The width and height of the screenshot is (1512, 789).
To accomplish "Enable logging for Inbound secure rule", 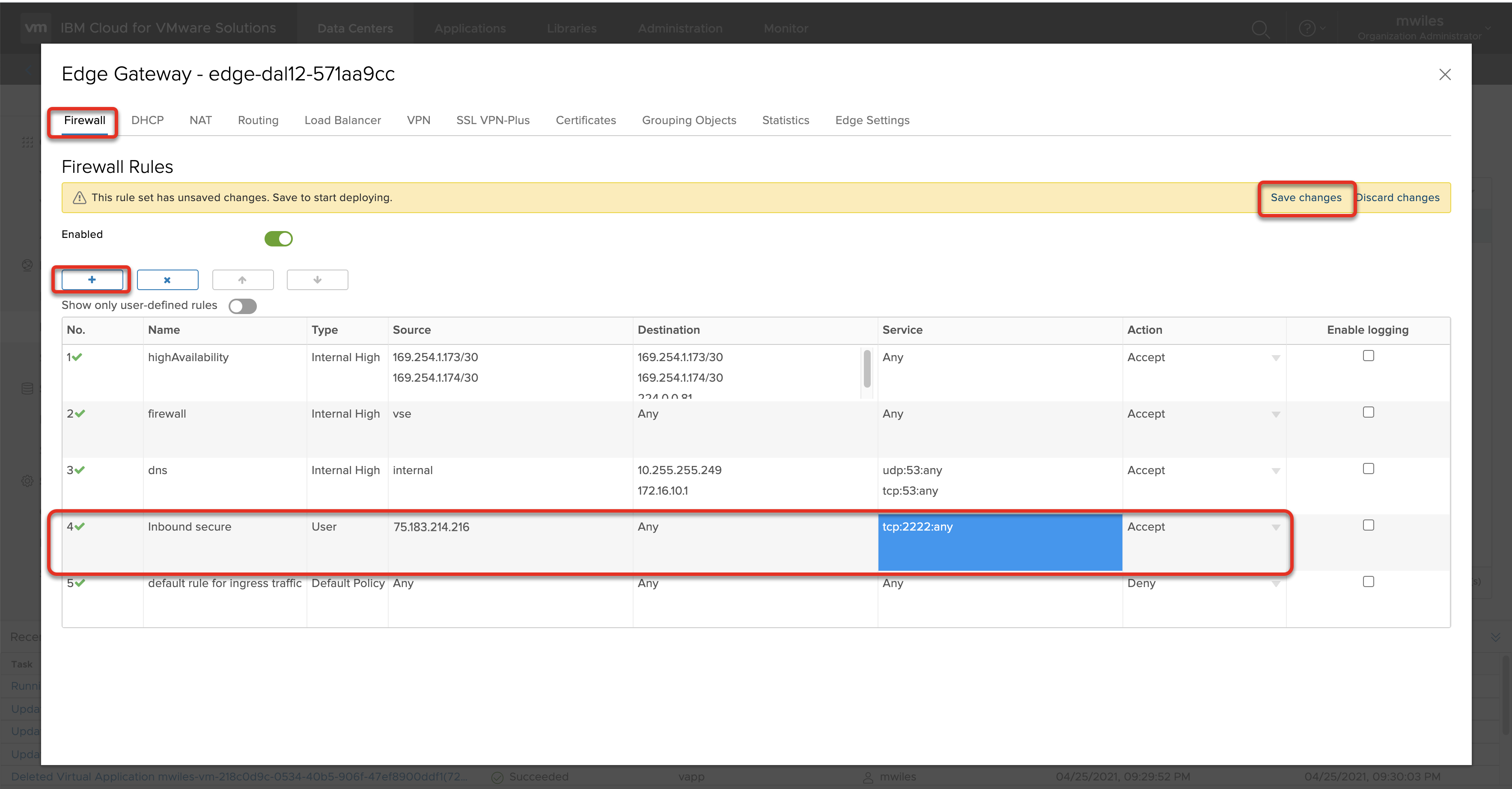I will 1368,525.
